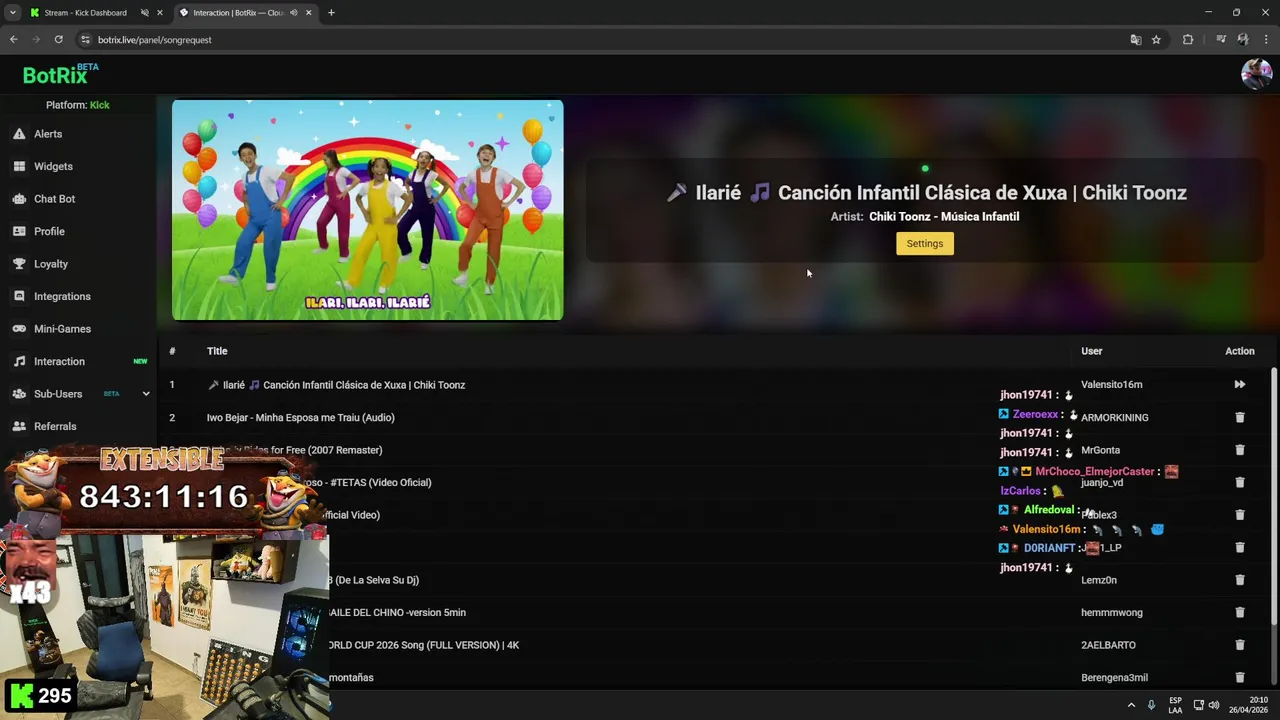This screenshot has width=1280, height=720.
Task: Delete hemmmwong's song request
Action: coord(1240,612)
